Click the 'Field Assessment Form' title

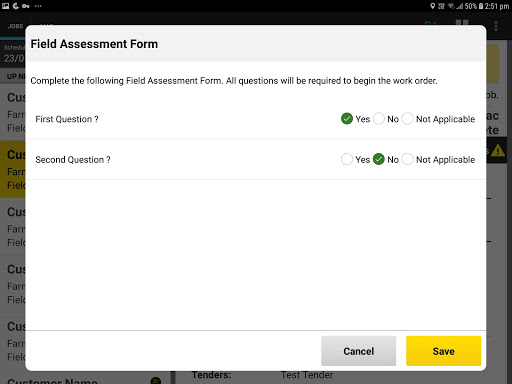[94, 44]
